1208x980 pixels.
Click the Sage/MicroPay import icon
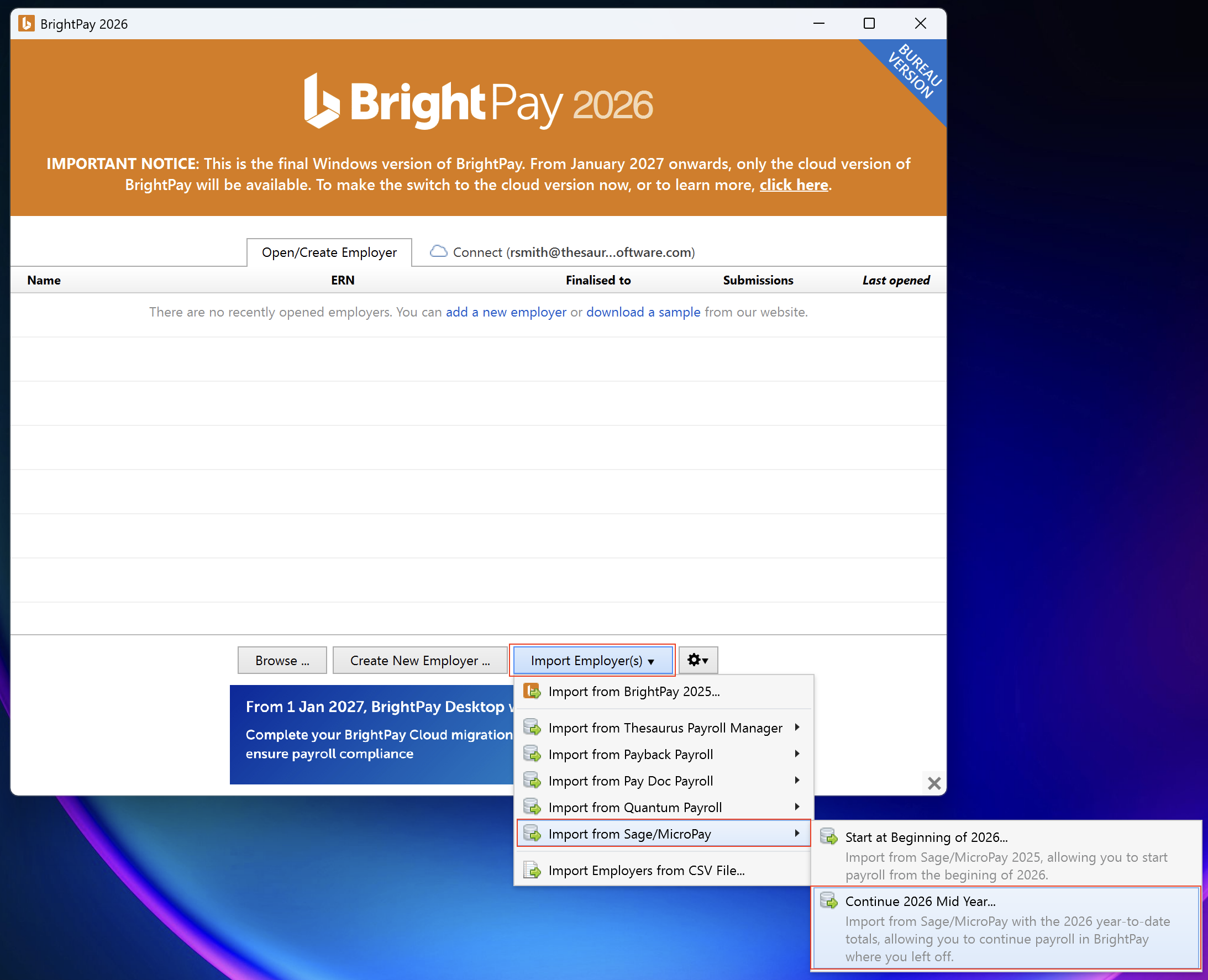click(x=532, y=834)
